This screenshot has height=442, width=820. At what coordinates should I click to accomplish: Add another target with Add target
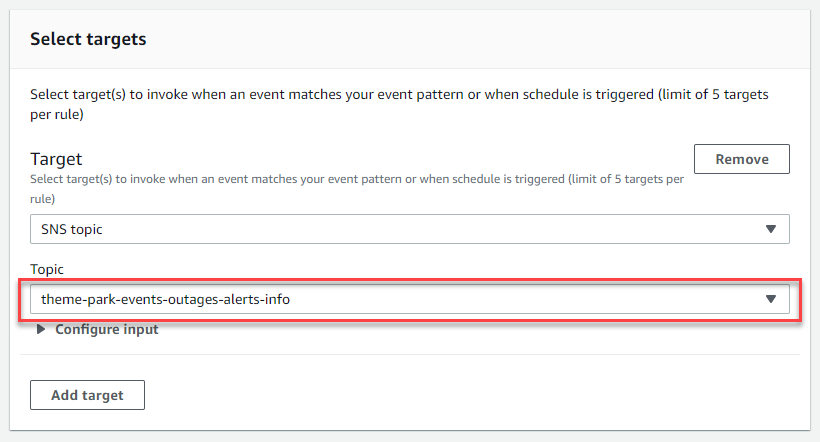click(87, 395)
